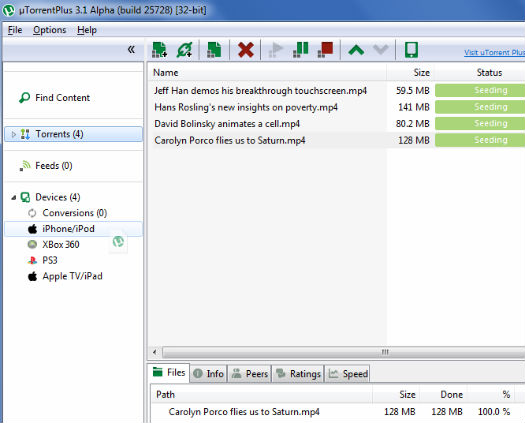
Task: Click the dragged uTorrent icon near XBox 360
Action: click(x=118, y=241)
